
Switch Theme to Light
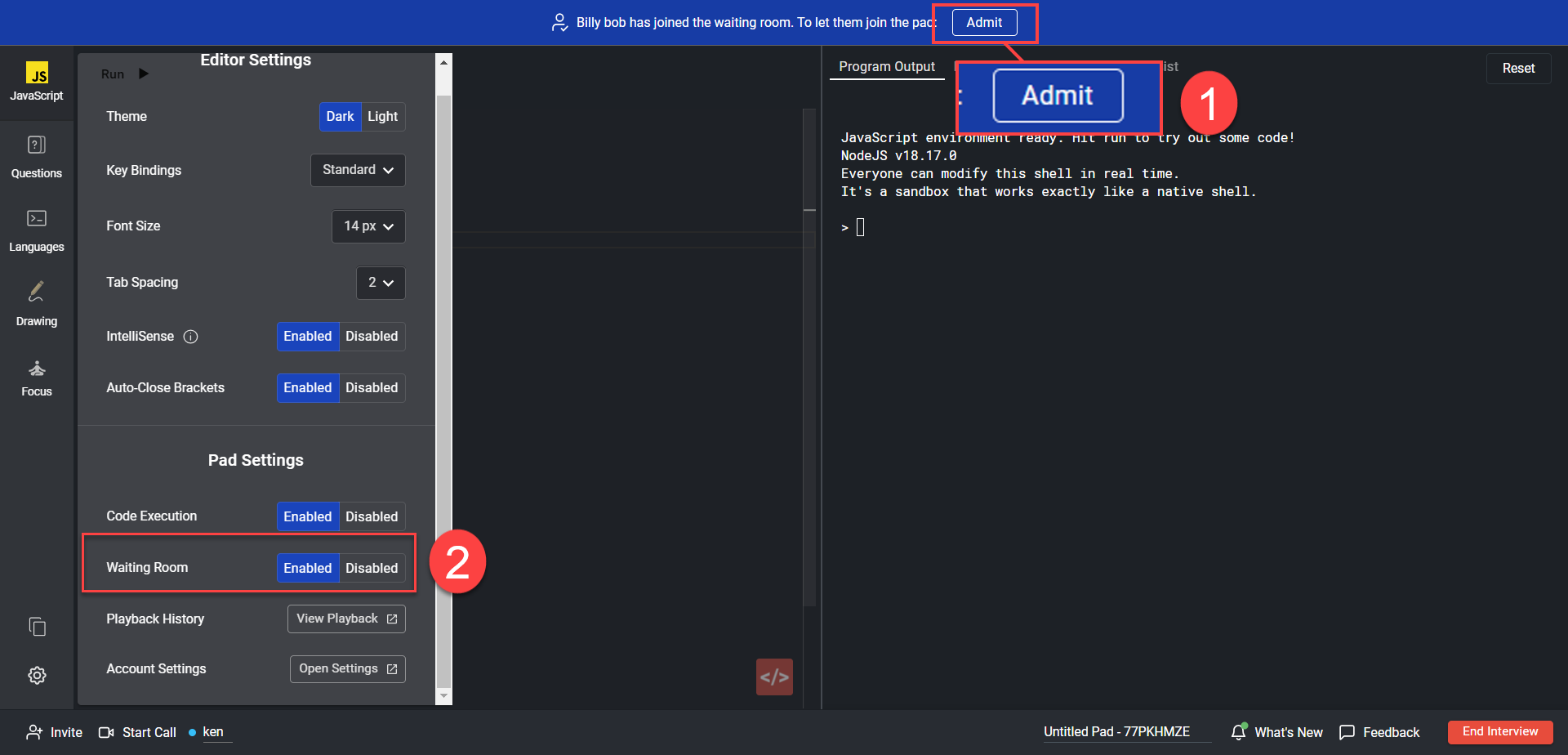click(x=382, y=117)
